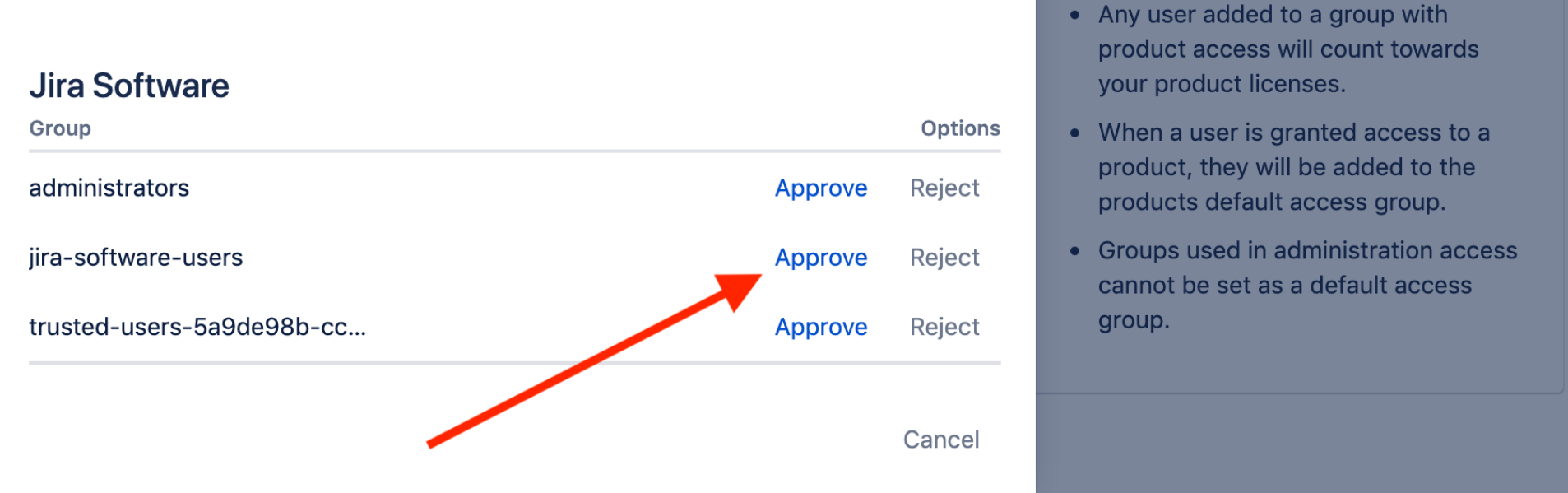Click the bullet before 'When a user is granted'
The image size is (1568, 493).
point(1074,133)
